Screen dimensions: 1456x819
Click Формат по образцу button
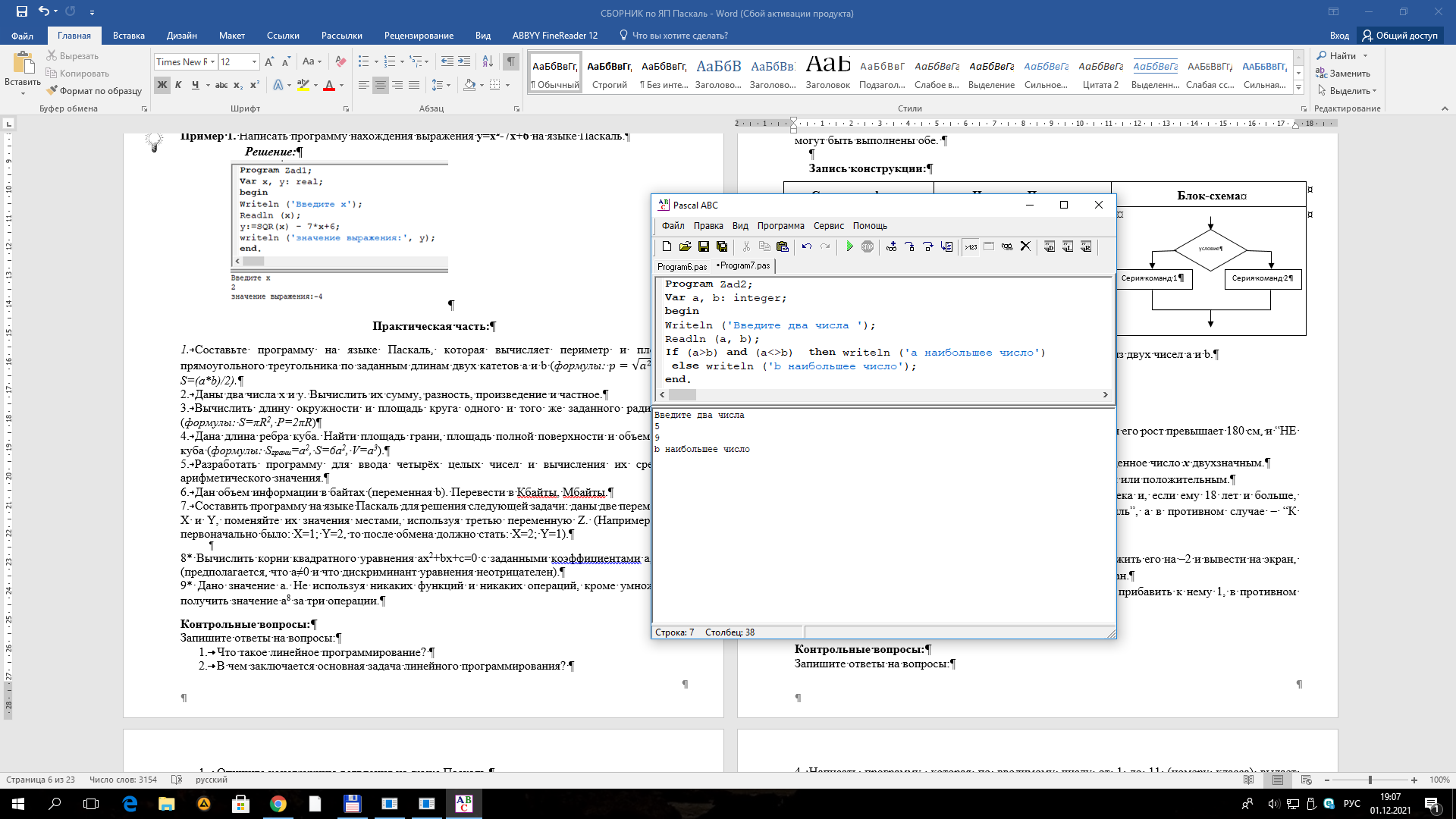pyautogui.click(x=94, y=91)
